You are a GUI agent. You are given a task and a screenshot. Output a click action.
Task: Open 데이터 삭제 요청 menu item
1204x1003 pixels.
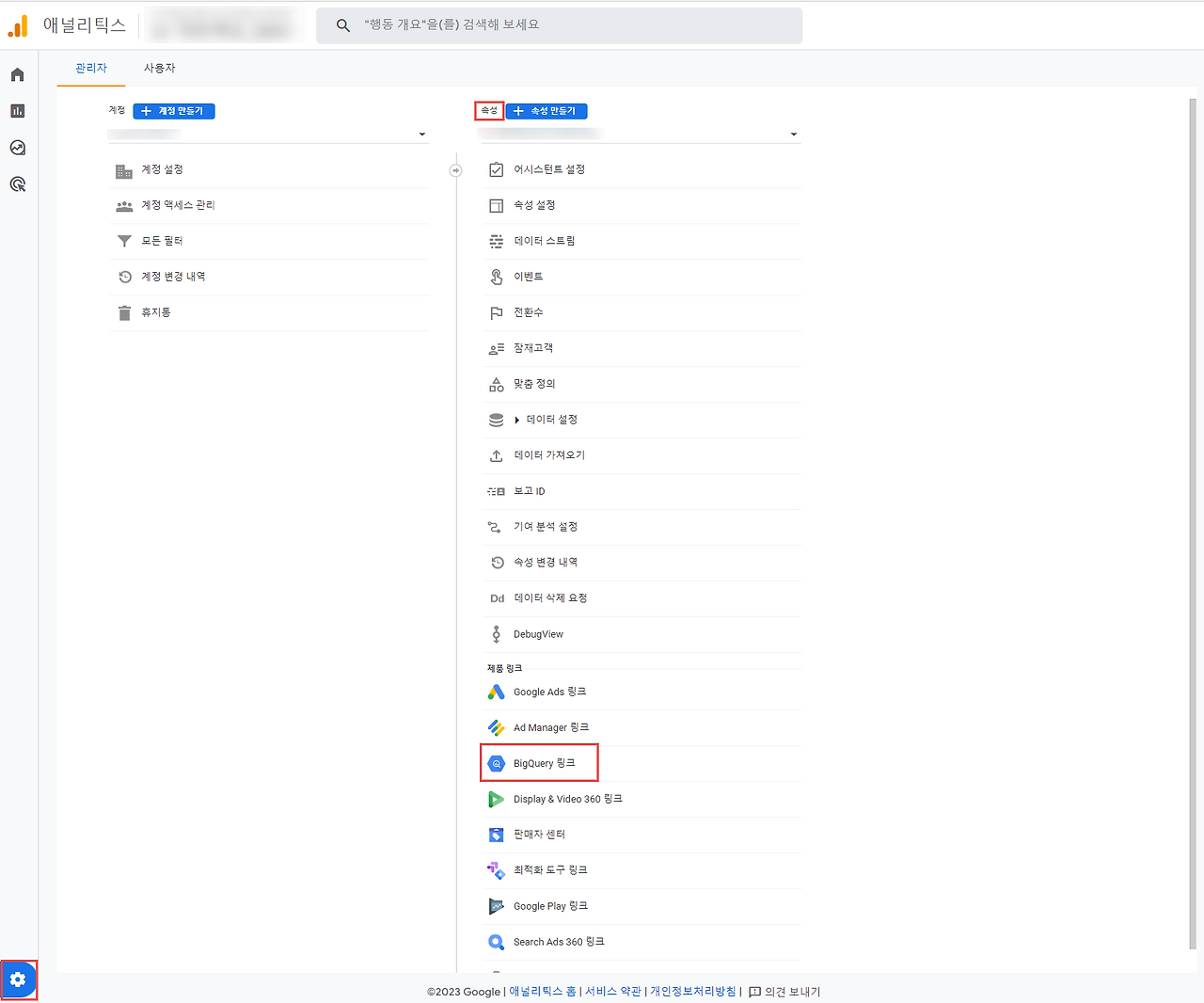click(x=641, y=599)
